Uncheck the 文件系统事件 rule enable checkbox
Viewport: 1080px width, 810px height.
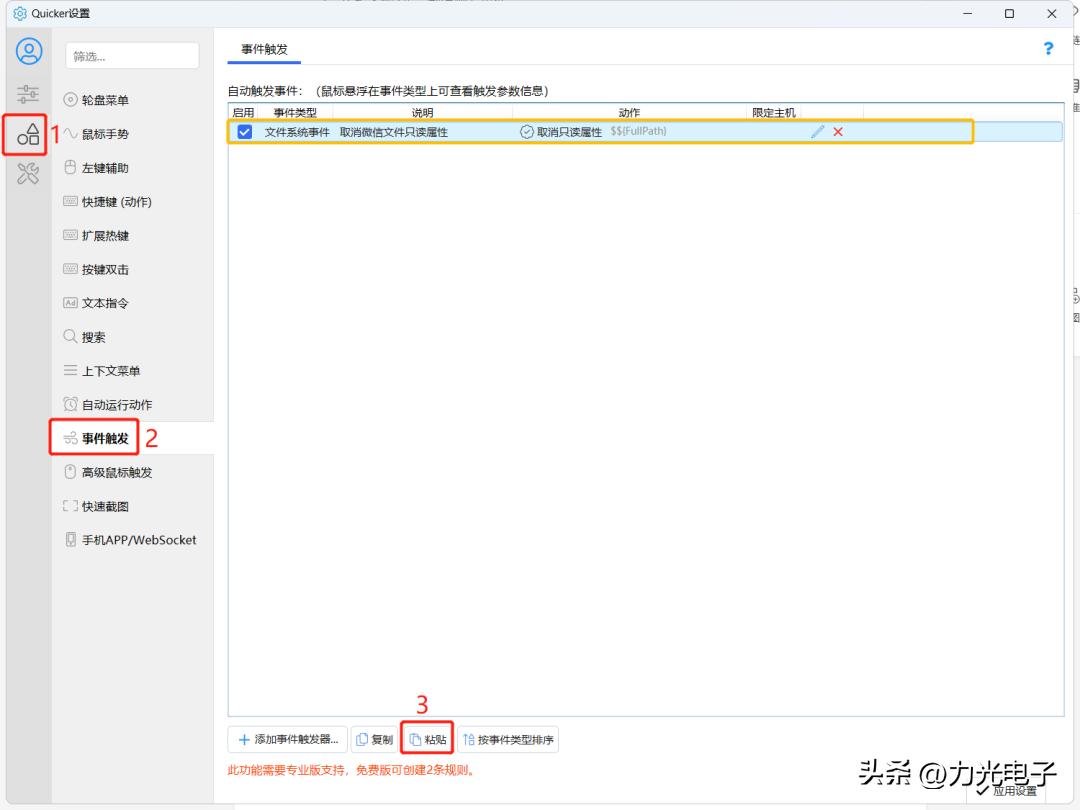point(245,131)
